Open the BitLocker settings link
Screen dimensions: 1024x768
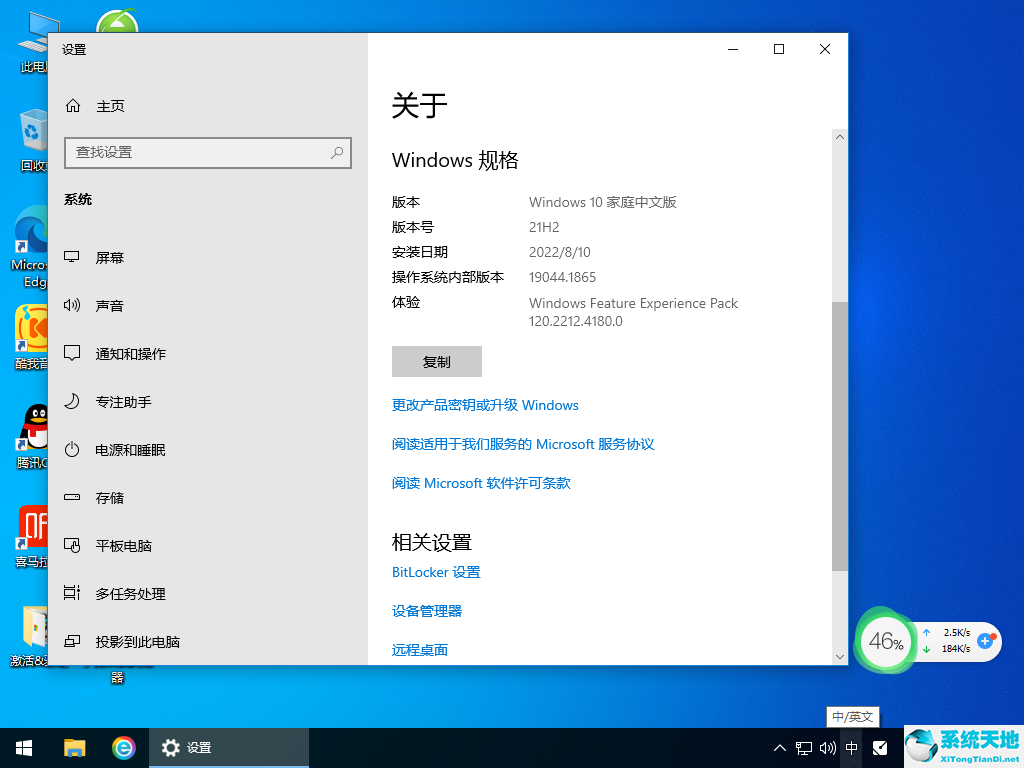coord(436,572)
